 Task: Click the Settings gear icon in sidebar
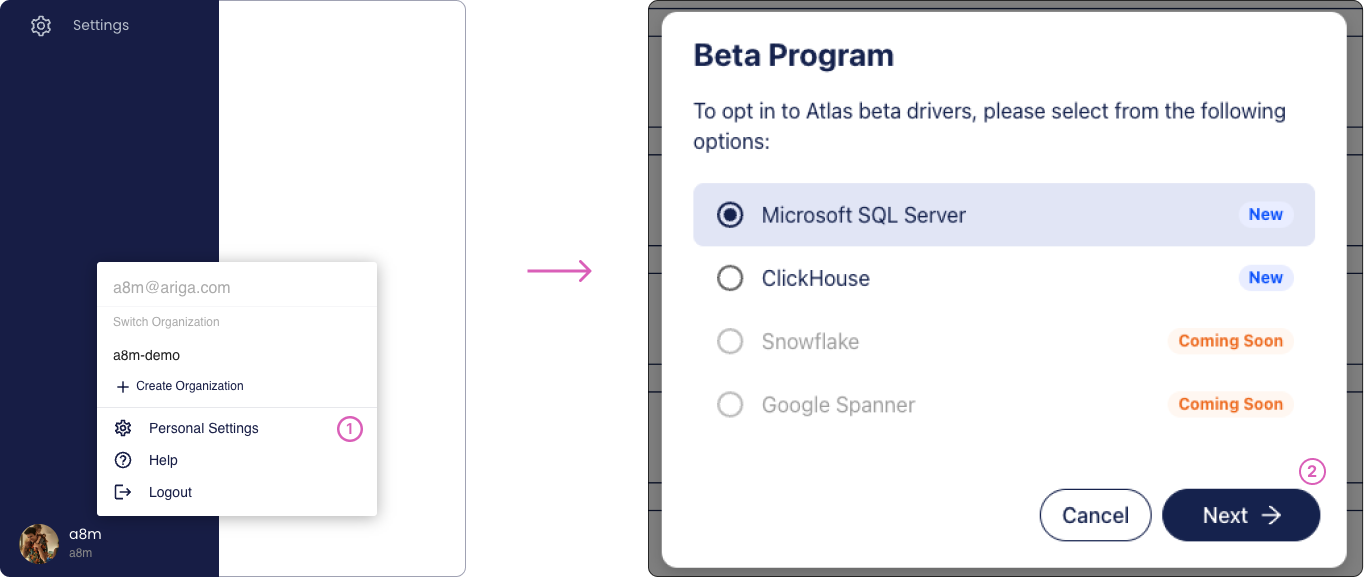pyautogui.click(x=41, y=26)
